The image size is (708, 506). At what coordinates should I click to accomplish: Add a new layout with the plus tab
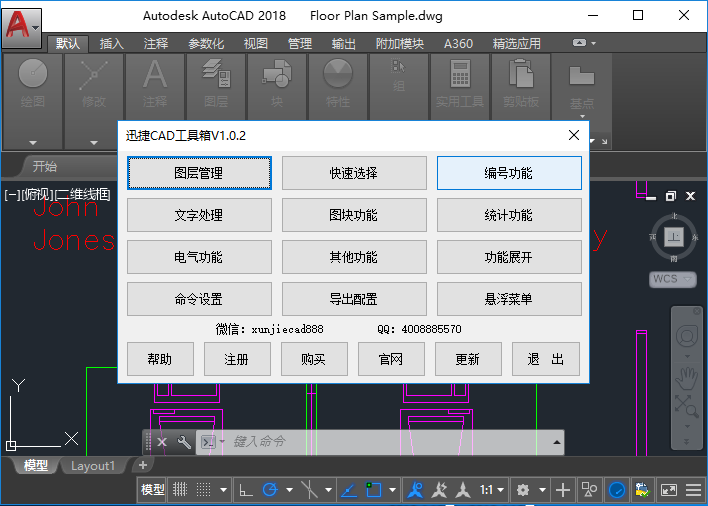pyautogui.click(x=143, y=465)
